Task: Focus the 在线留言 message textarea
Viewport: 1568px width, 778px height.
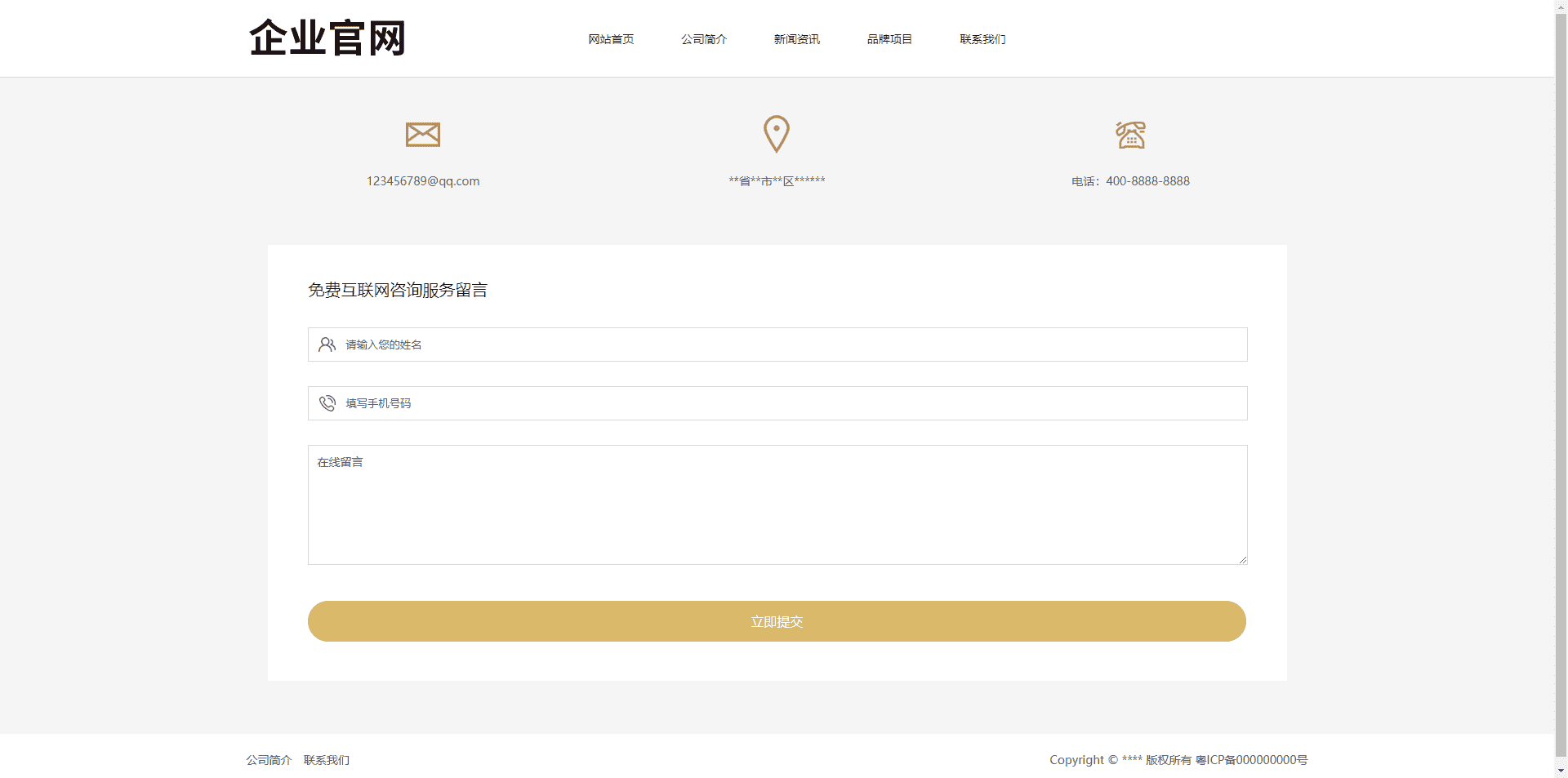Action: click(777, 505)
